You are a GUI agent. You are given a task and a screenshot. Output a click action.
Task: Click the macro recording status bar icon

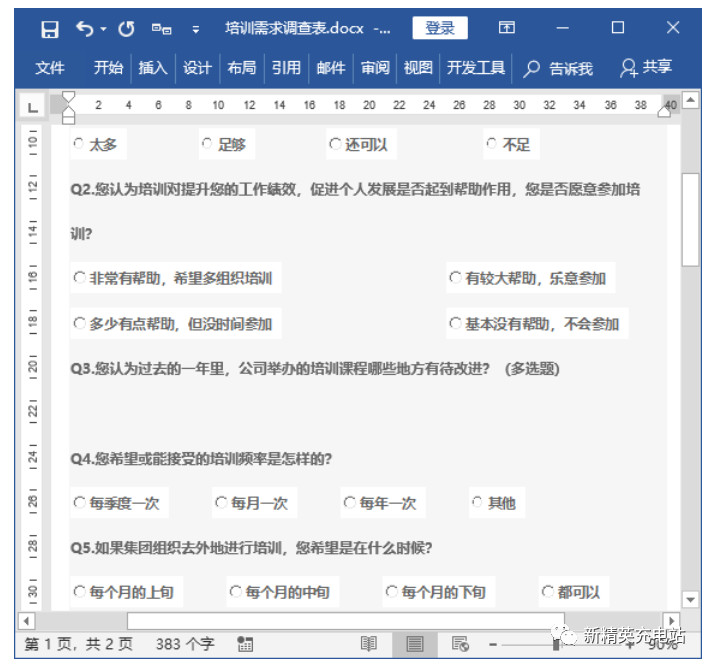pos(245,644)
